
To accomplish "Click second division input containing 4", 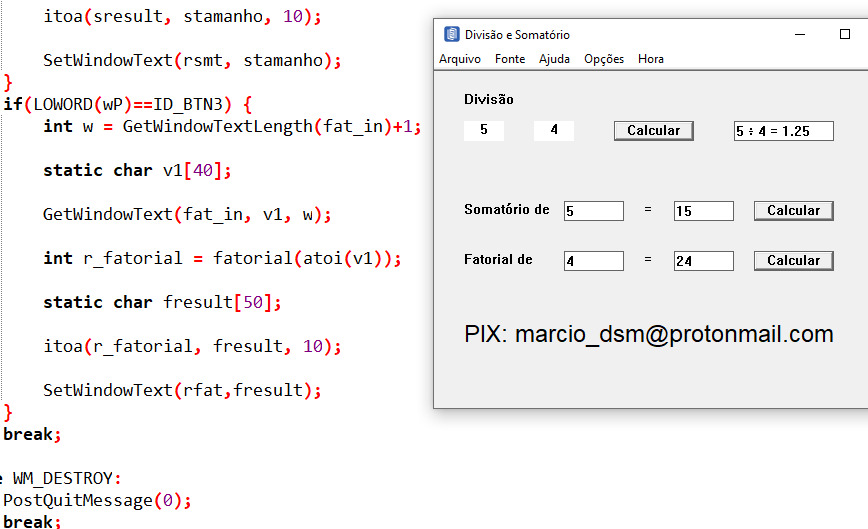I will click(554, 131).
